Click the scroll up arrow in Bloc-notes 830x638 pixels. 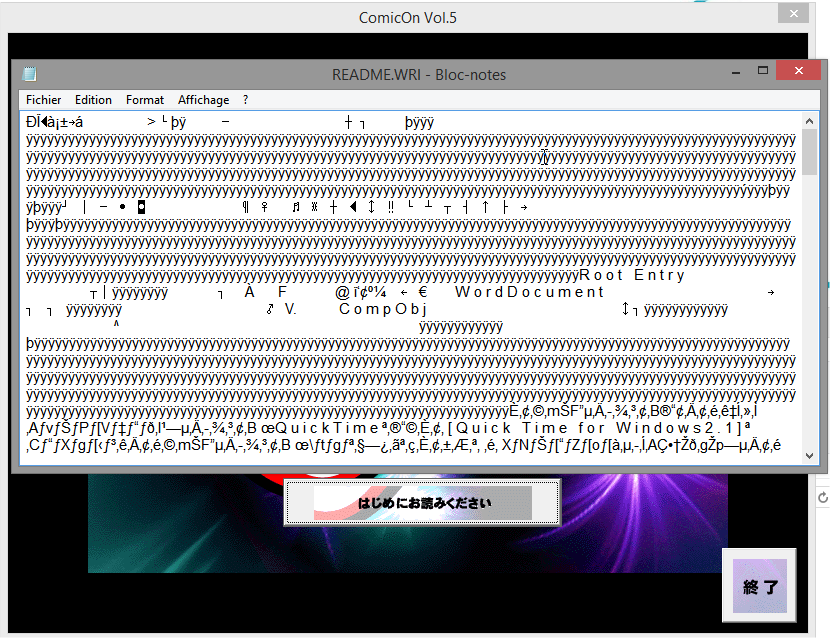pyautogui.click(x=809, y=121)
